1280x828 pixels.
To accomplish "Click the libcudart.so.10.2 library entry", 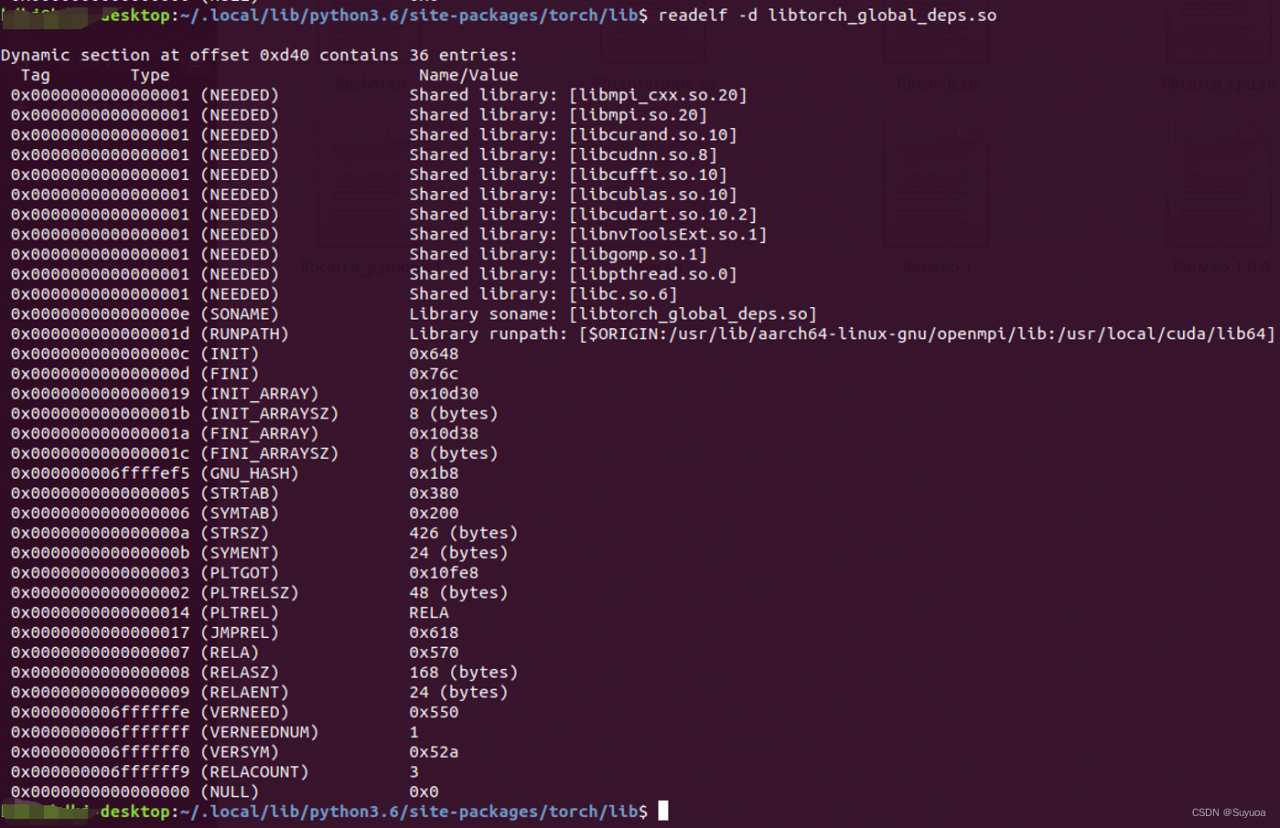I will click(663, 215).
